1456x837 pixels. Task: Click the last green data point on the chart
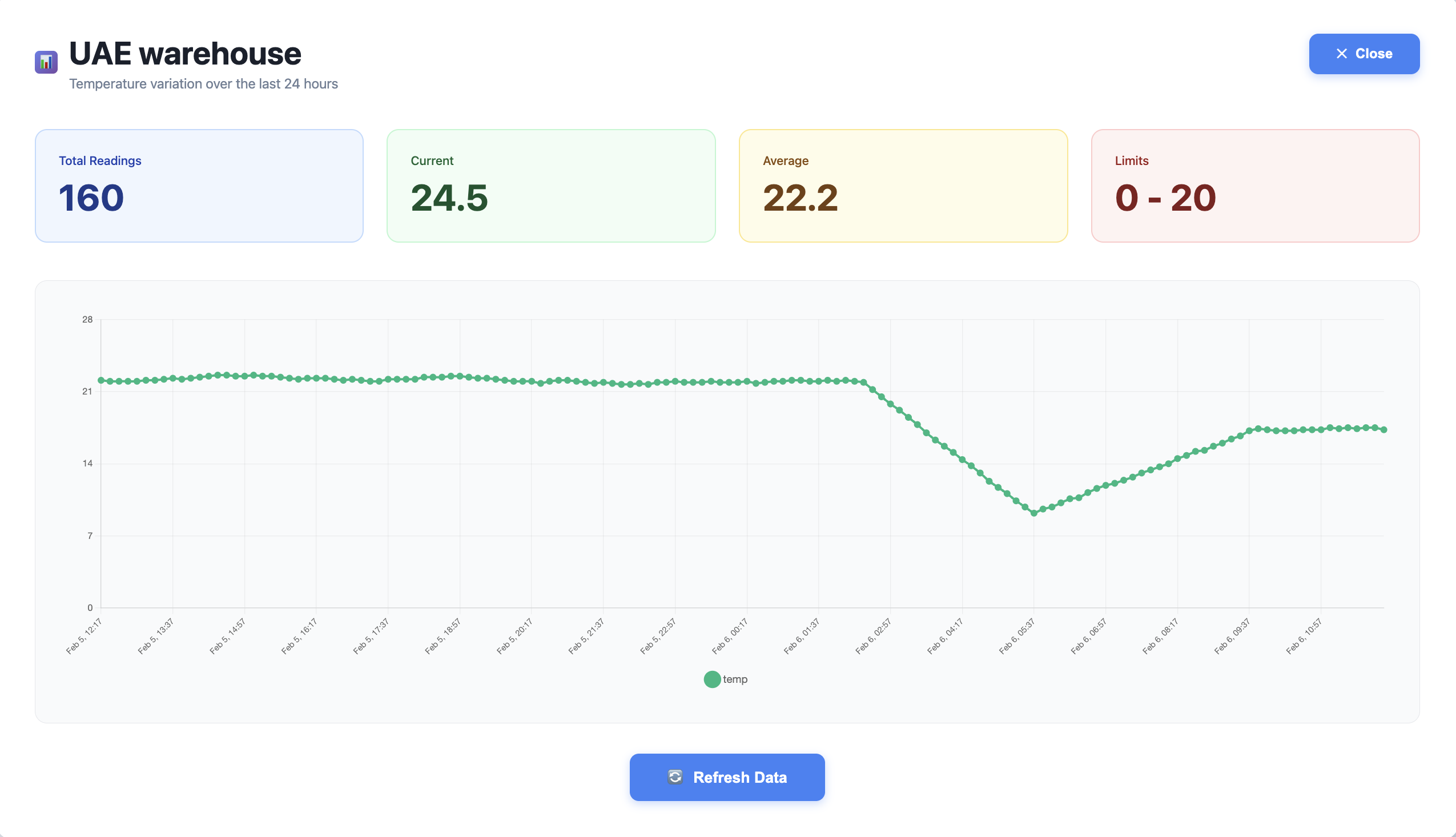(1385, 428)
